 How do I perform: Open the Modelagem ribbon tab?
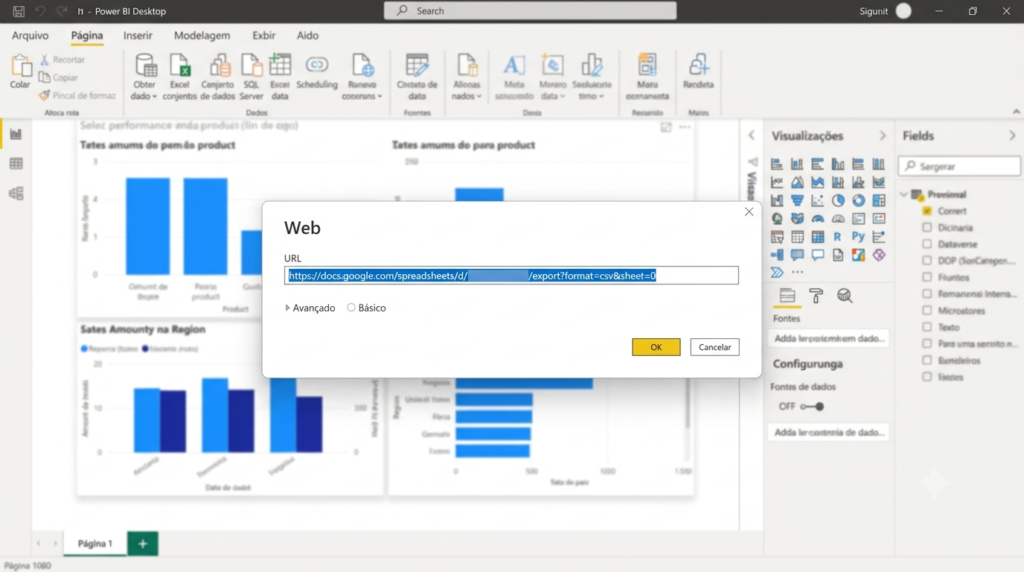pos(202,35)
